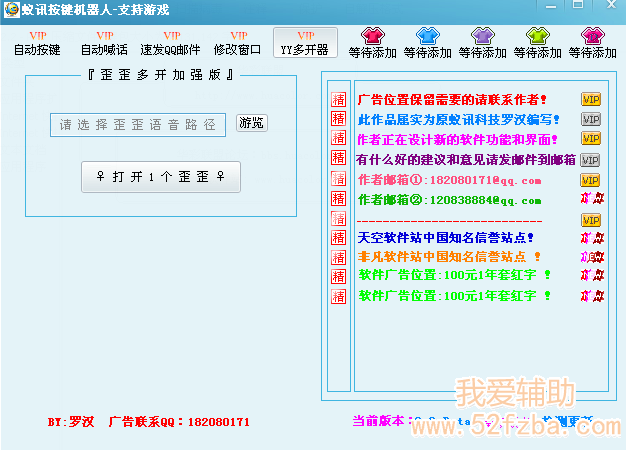This screenshot has width=626, height=450.
Task: Click the red shirt 等待添加 icon
Action: (x=372, y=36)
